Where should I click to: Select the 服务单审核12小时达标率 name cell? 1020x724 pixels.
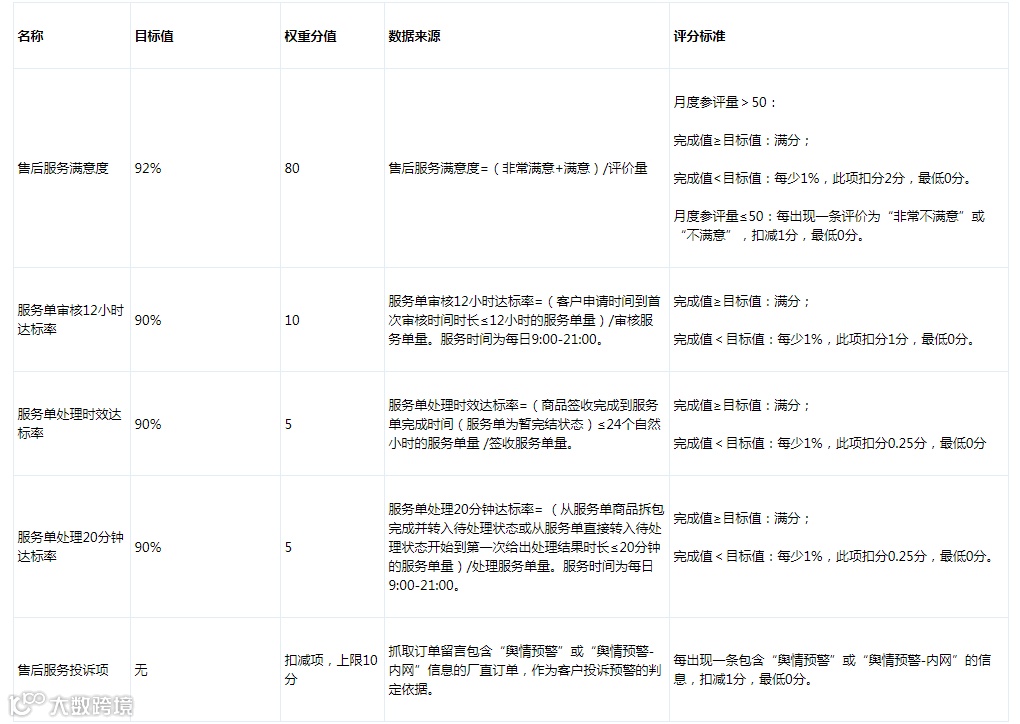(70, 319)
